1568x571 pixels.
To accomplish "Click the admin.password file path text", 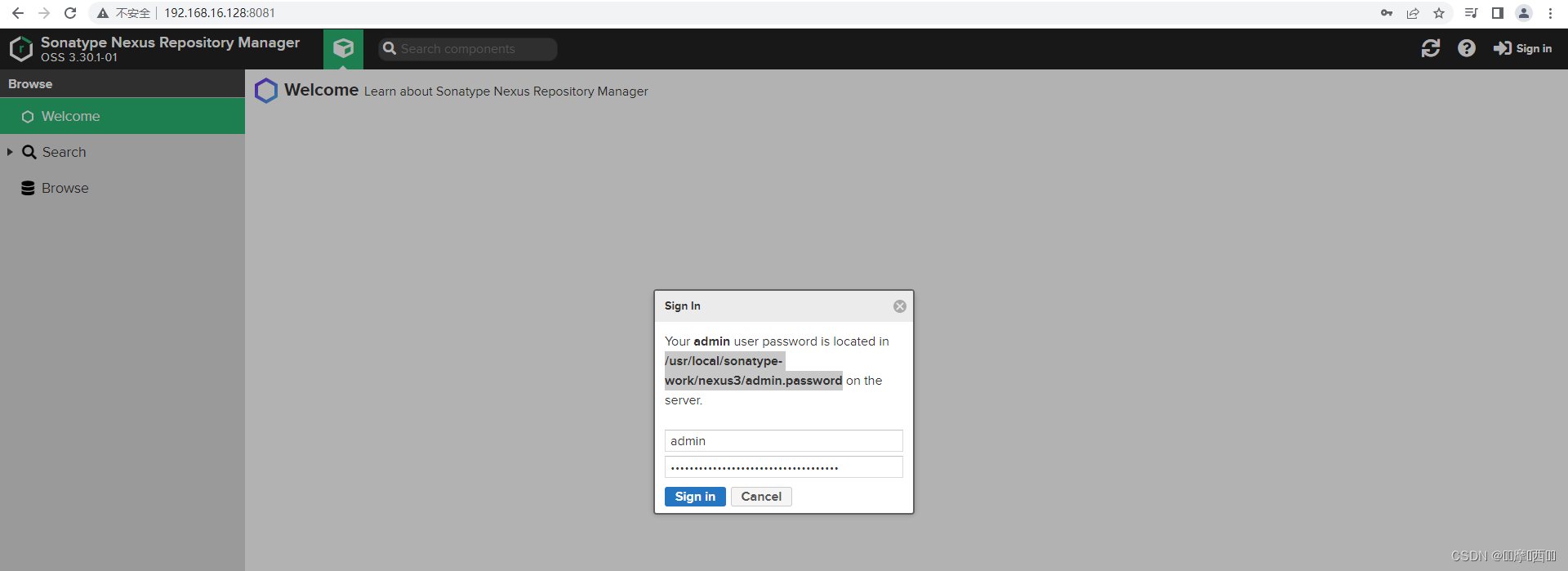I will [753, 371].
